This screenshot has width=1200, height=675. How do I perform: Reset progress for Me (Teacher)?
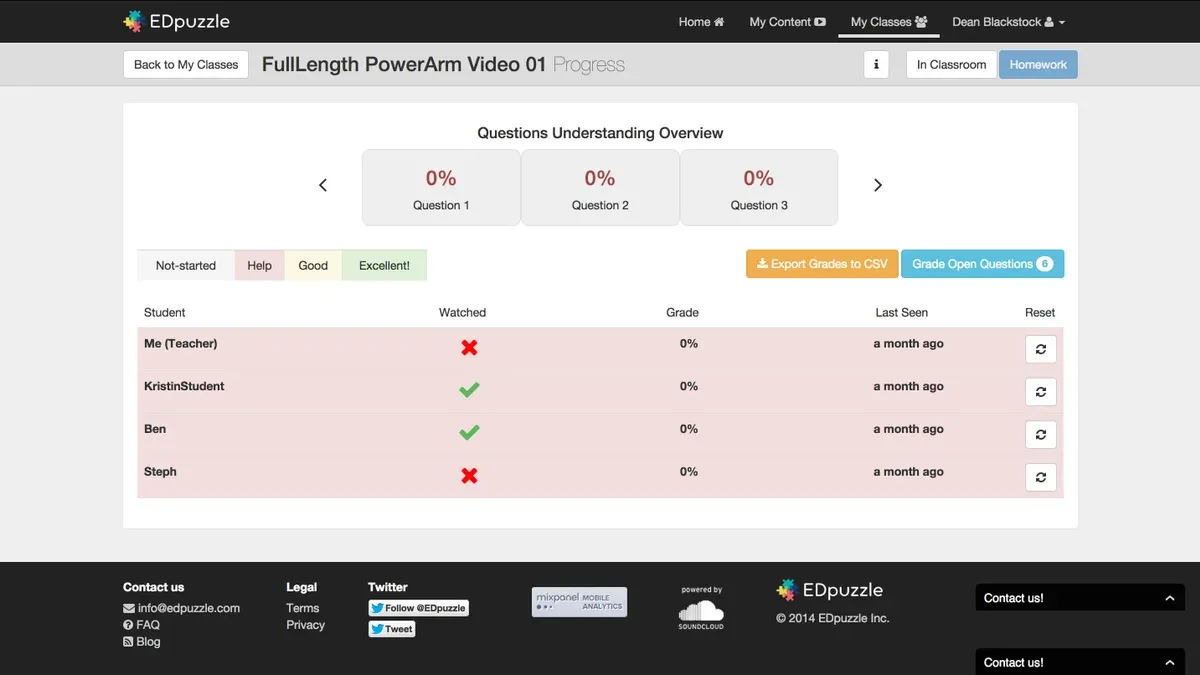[1041, 349]
